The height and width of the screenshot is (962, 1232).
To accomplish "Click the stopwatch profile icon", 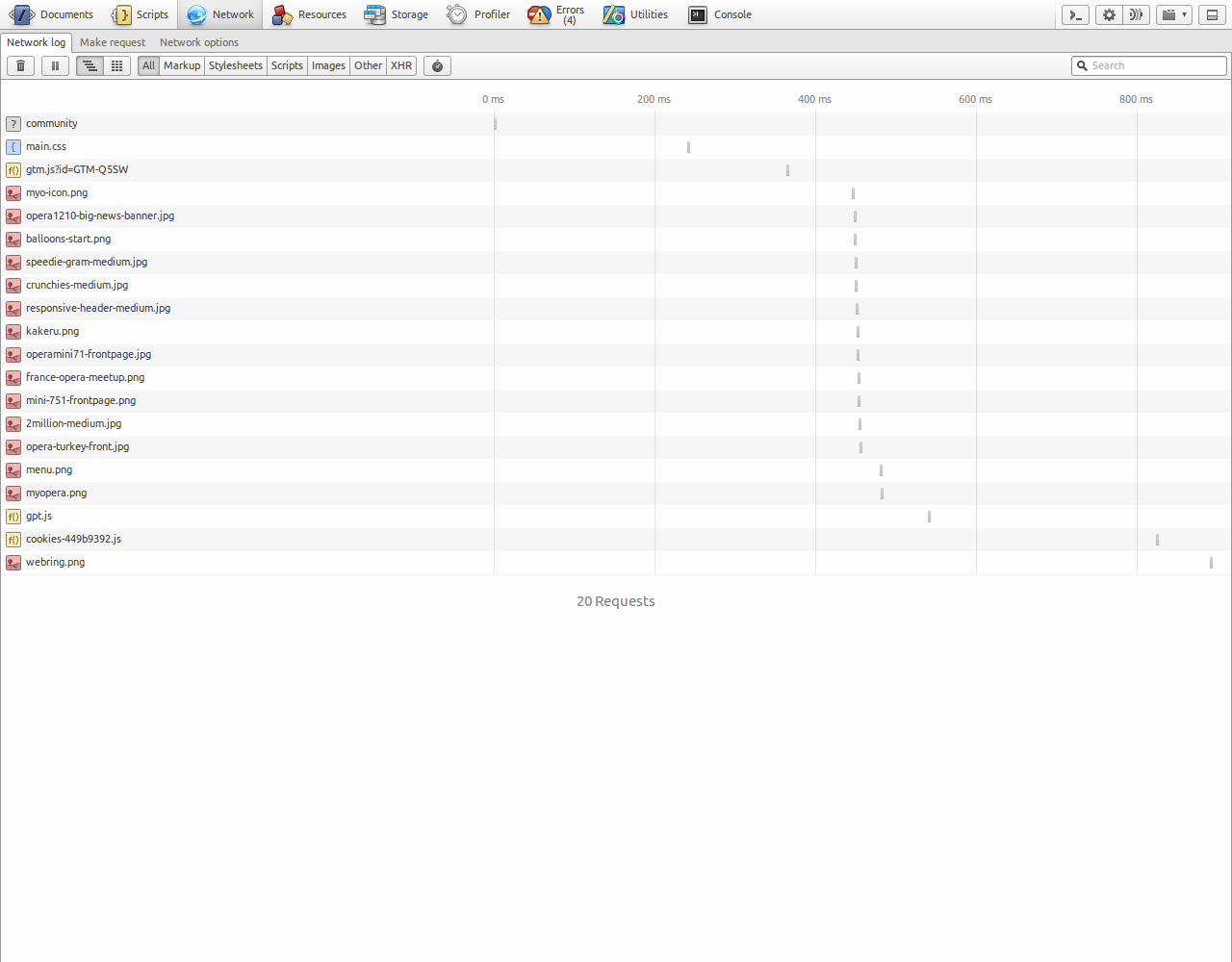I will 437,65.
